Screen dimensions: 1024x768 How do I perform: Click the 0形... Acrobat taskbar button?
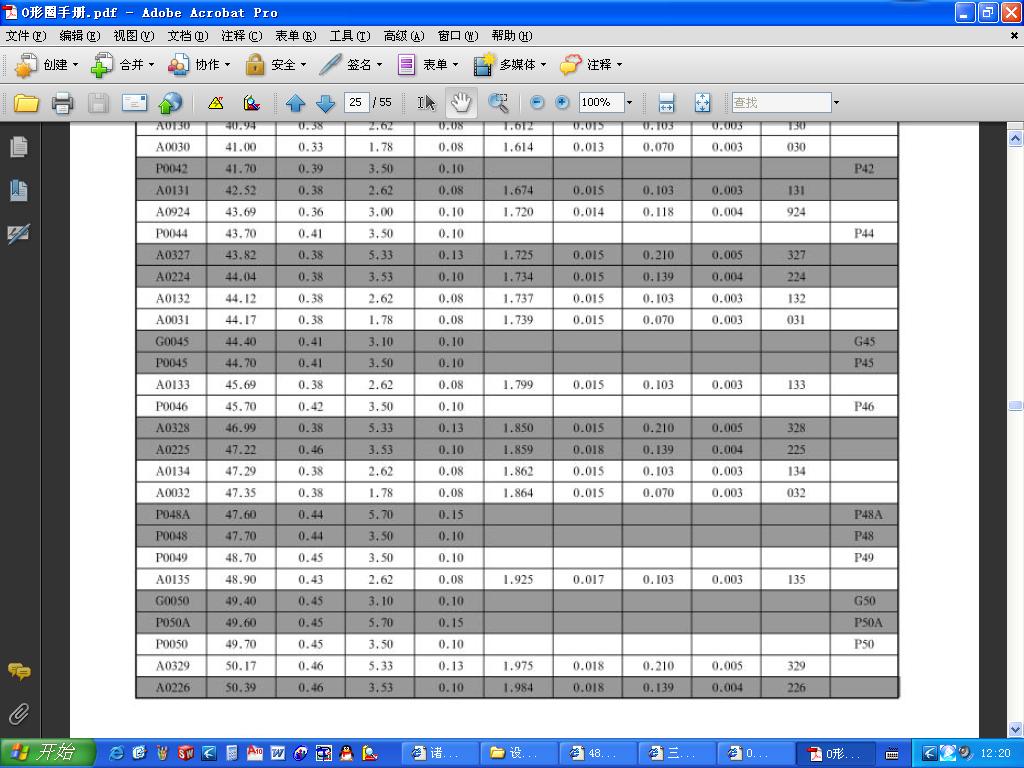[x=835, y=753]
